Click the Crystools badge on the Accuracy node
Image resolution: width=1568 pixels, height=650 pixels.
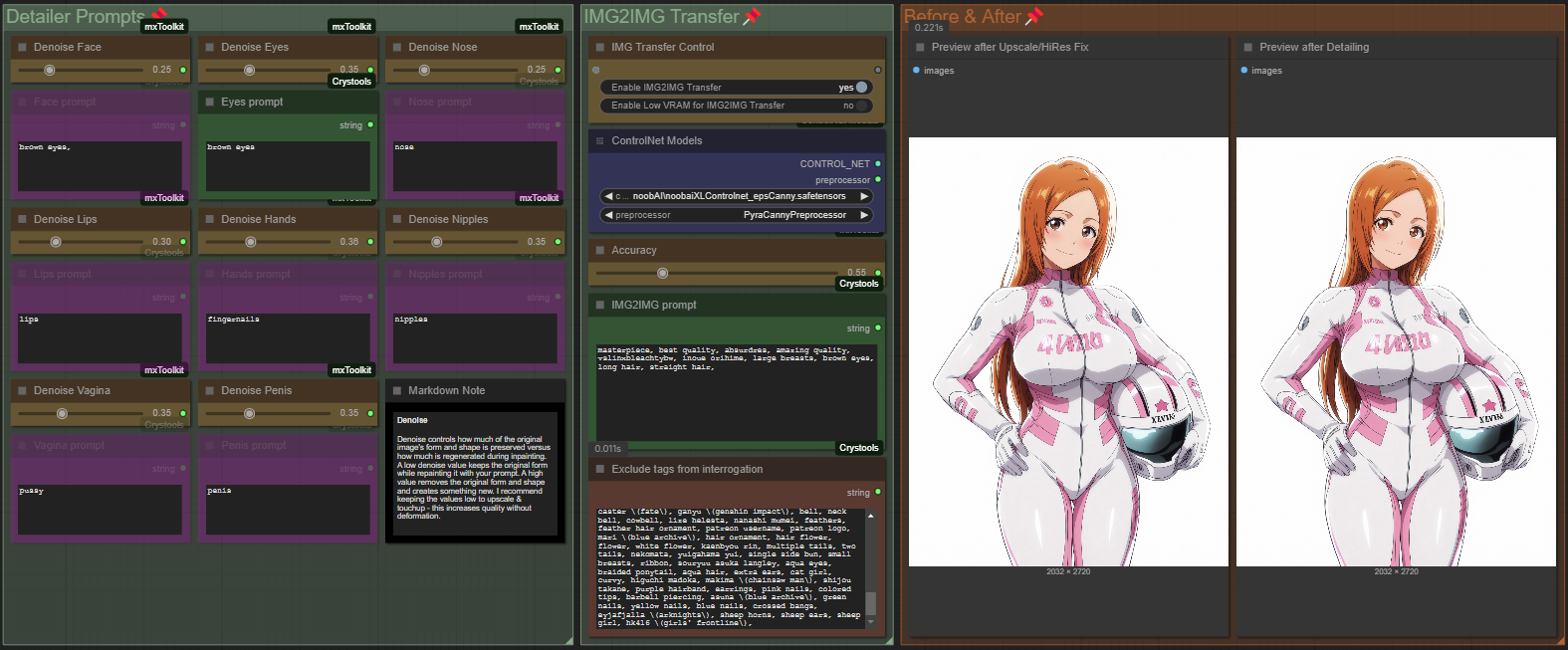pyautogui.click(x=858, y=284)
